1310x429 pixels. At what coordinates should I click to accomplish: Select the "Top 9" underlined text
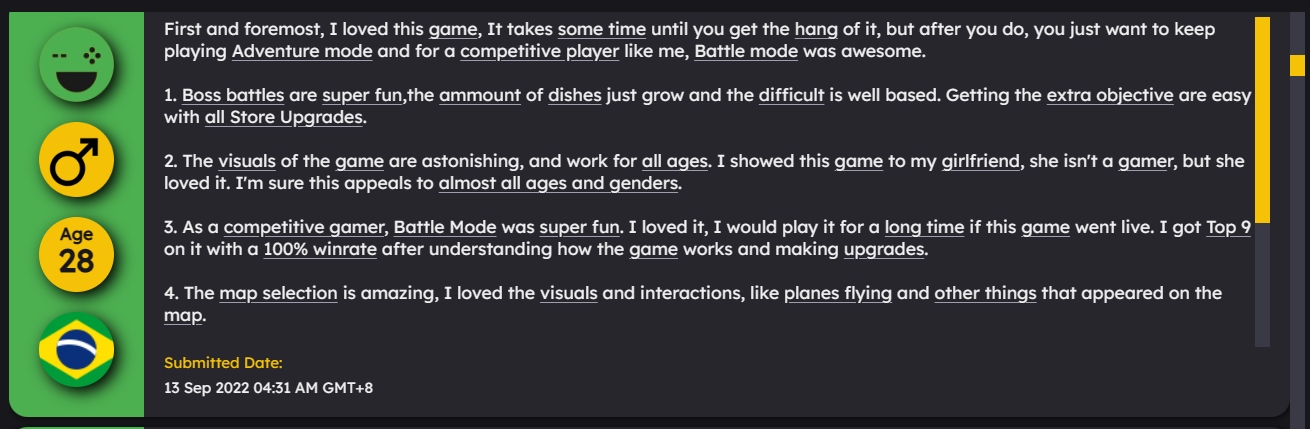[1228, 228]
